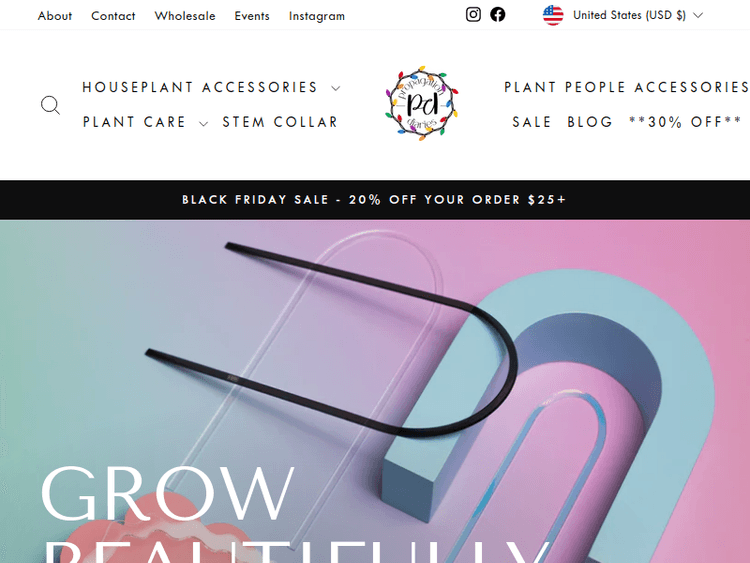This screenshot has height=563, width=750.
Task: Expand the Plant Care chevron
Action: [203, 124]
